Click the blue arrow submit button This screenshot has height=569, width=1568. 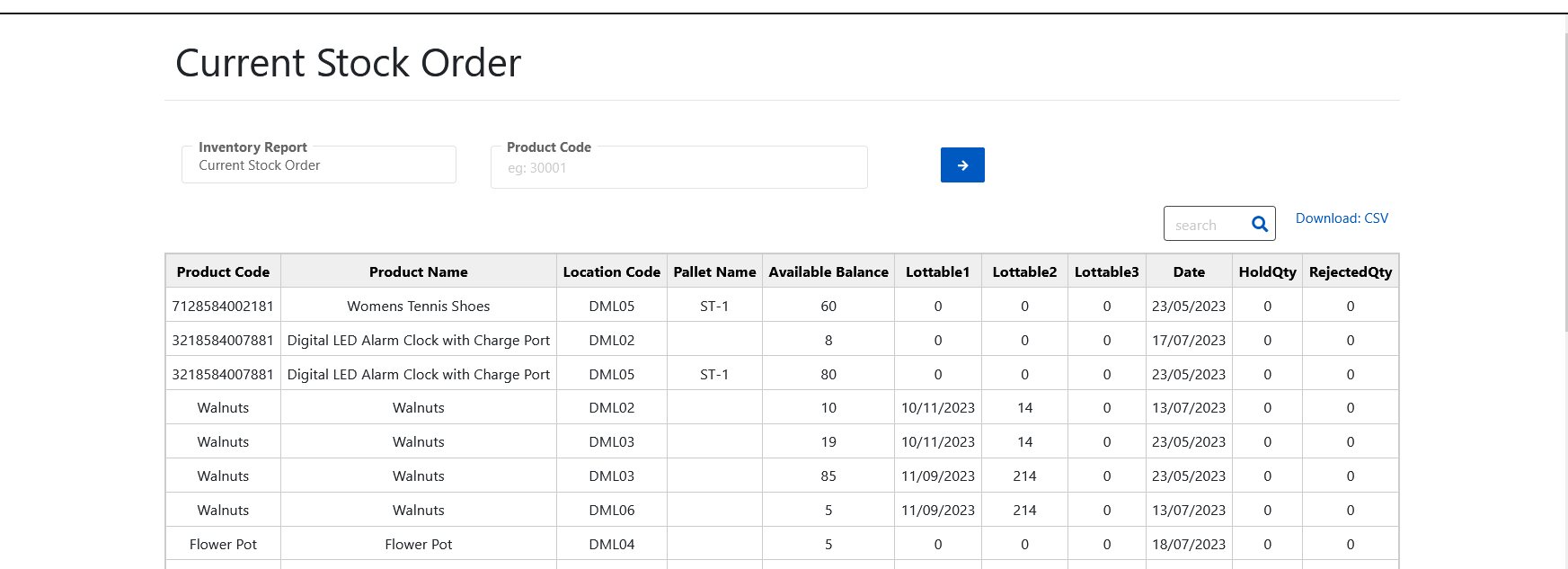[961, 165]
